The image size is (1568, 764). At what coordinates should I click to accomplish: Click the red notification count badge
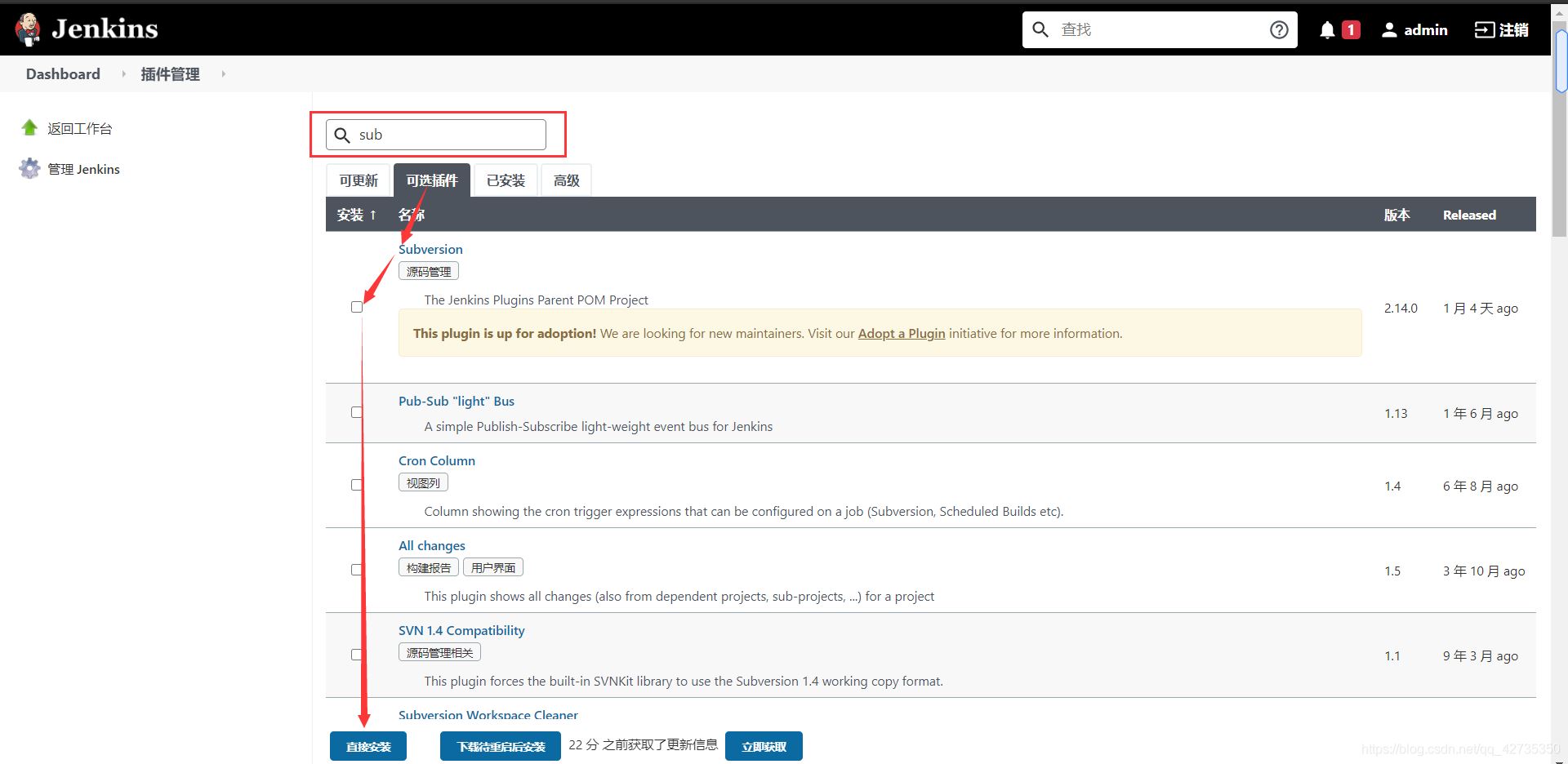point(1351,30)
